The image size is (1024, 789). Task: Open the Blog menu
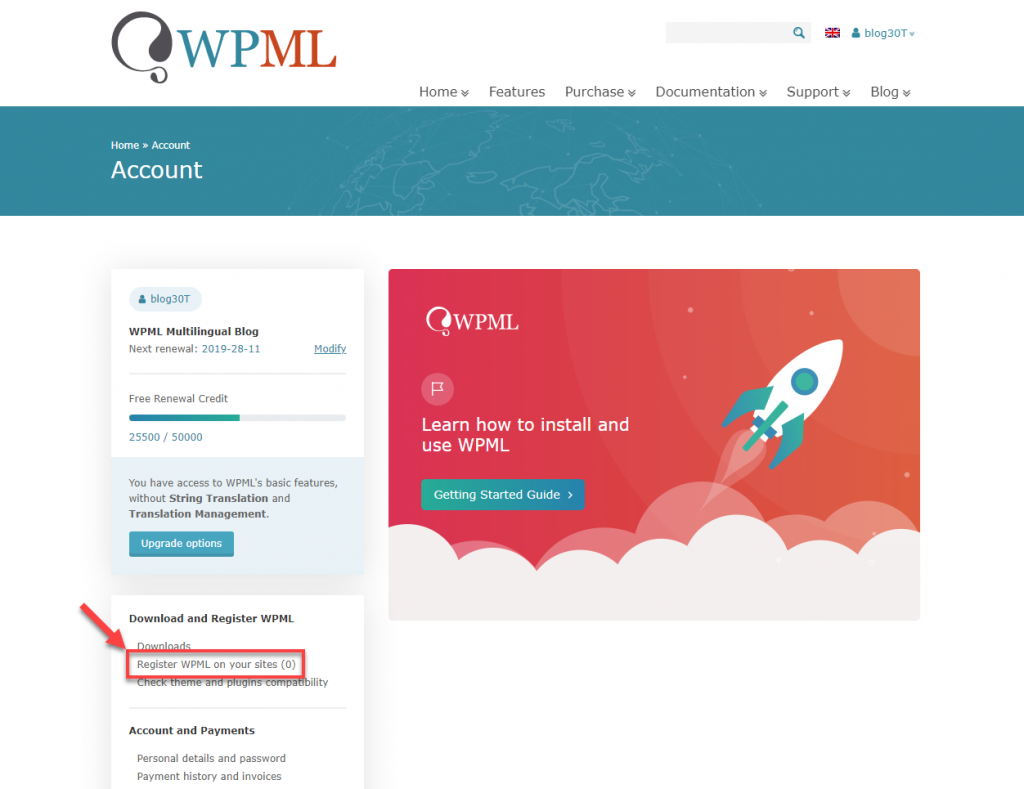click(x=889, y=92)
